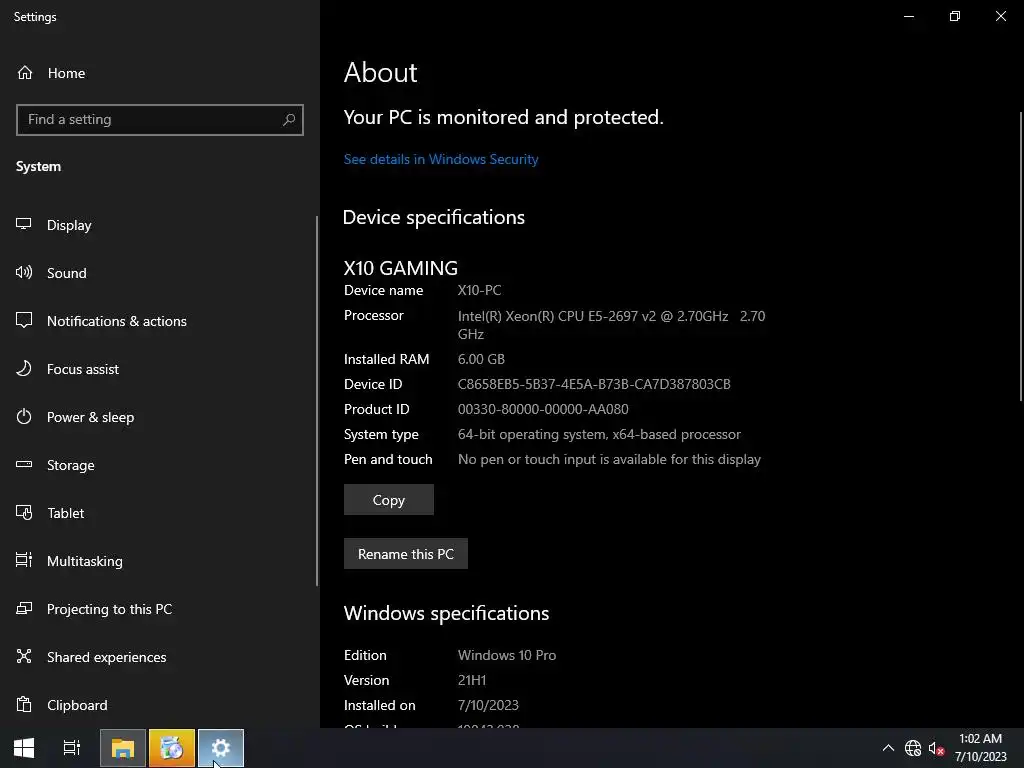Open Focus assist page
The width and height of the screenshot is (1024, 768).
click(82, 369)
